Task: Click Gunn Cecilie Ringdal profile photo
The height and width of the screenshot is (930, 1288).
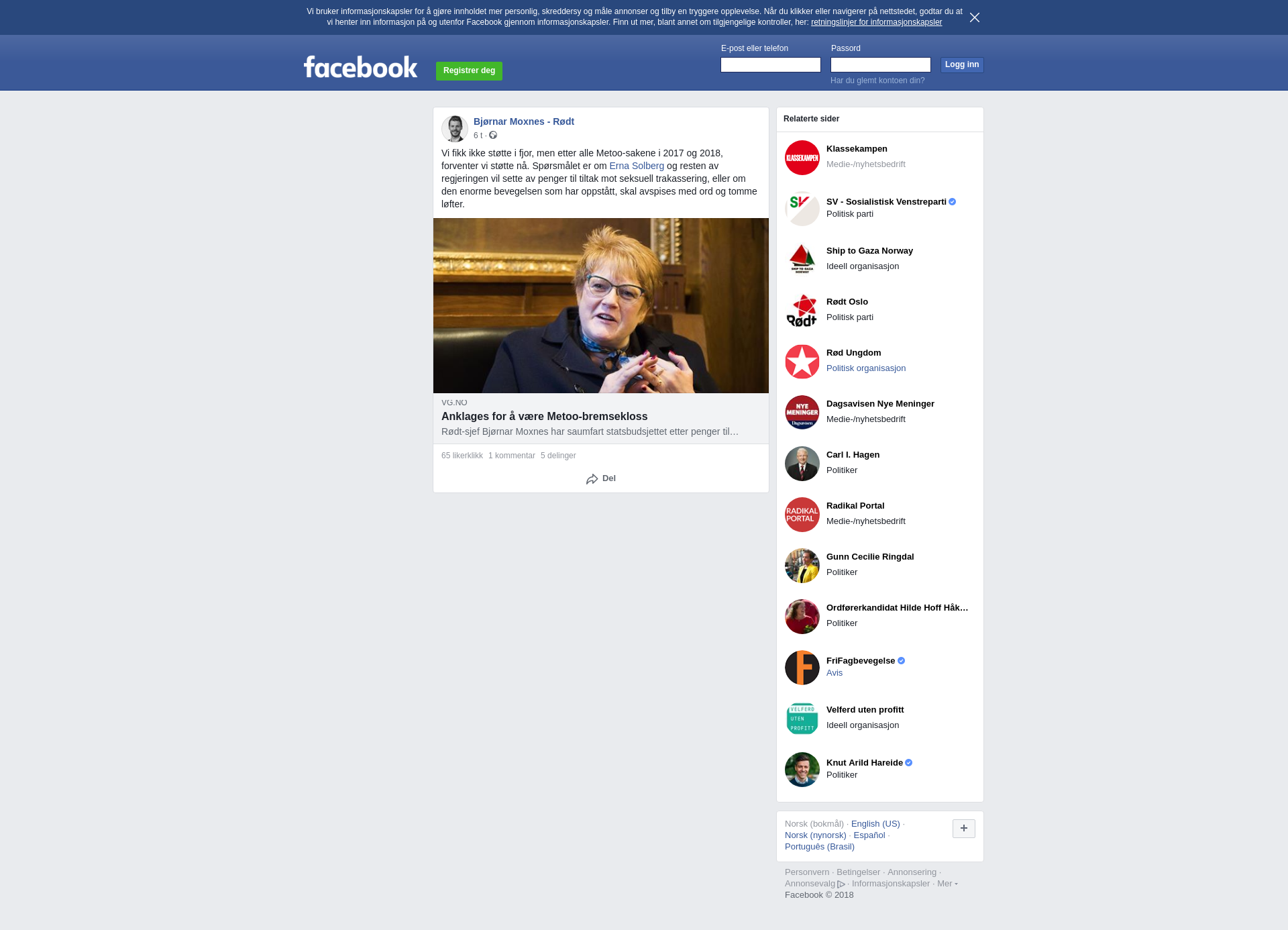Action: point(802,566)
